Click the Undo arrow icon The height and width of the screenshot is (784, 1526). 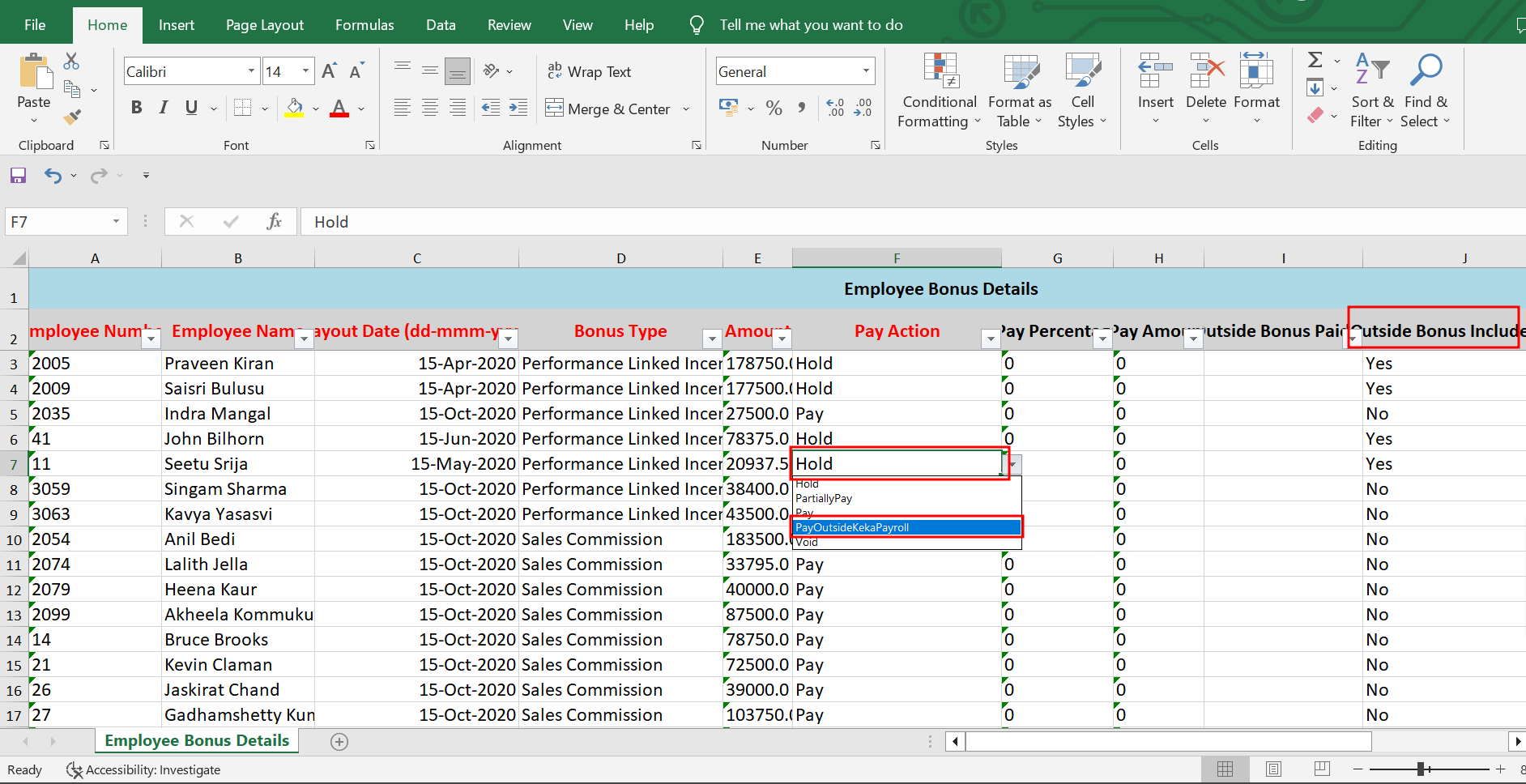53,176
